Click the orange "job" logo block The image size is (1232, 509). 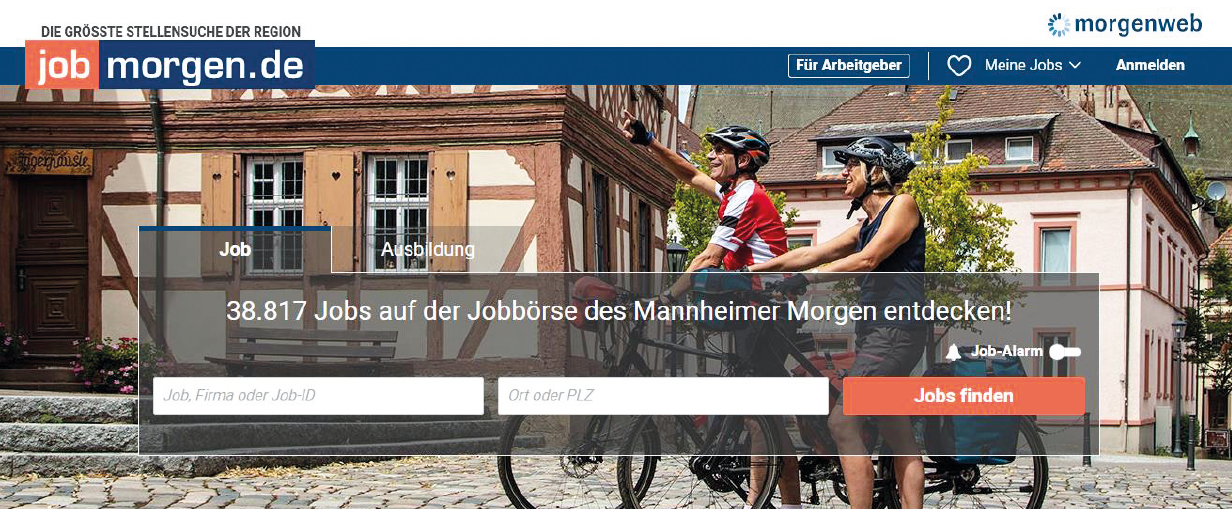click(62, 65)
